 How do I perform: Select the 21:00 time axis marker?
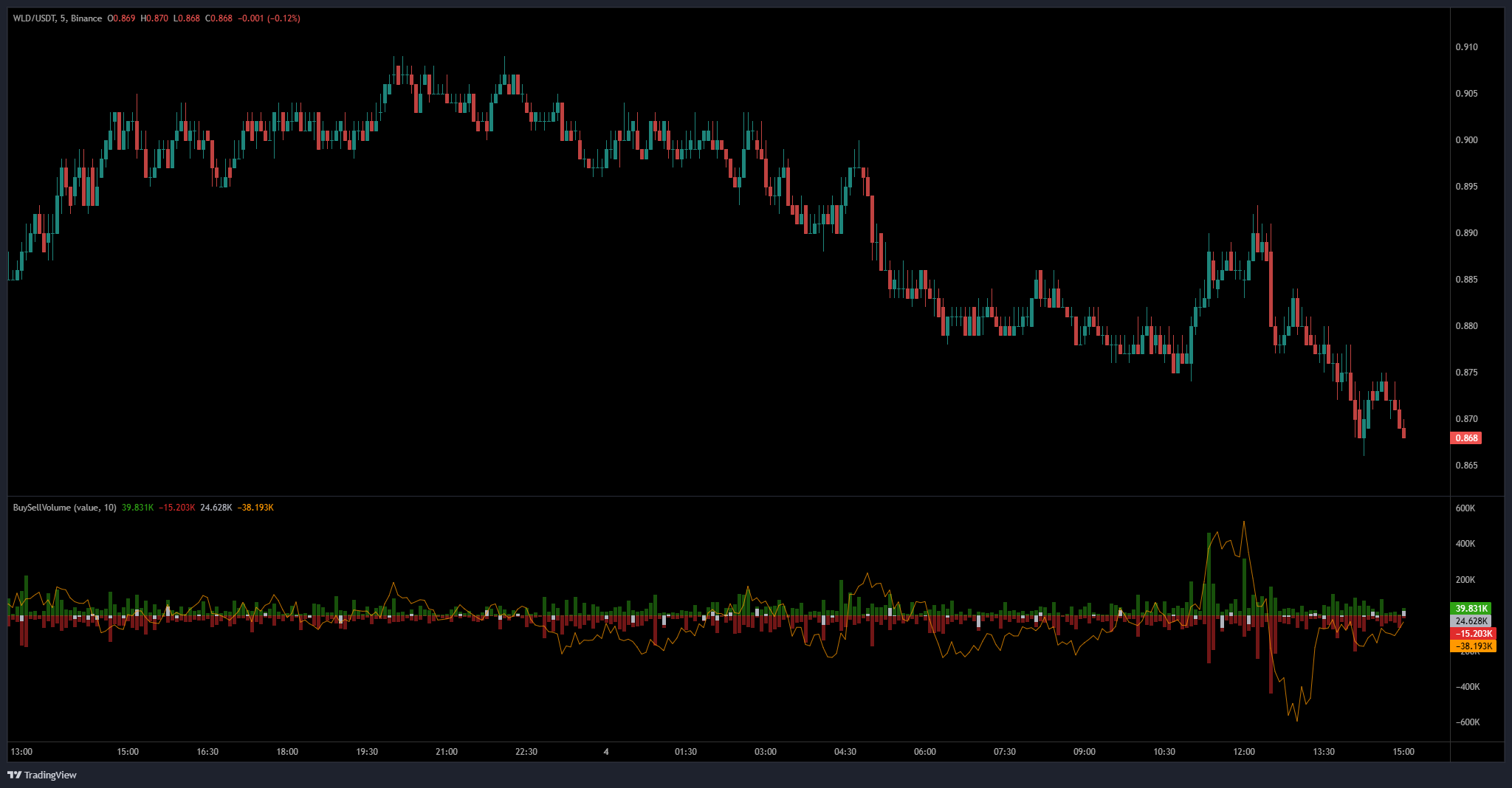(x=447, y=752)
